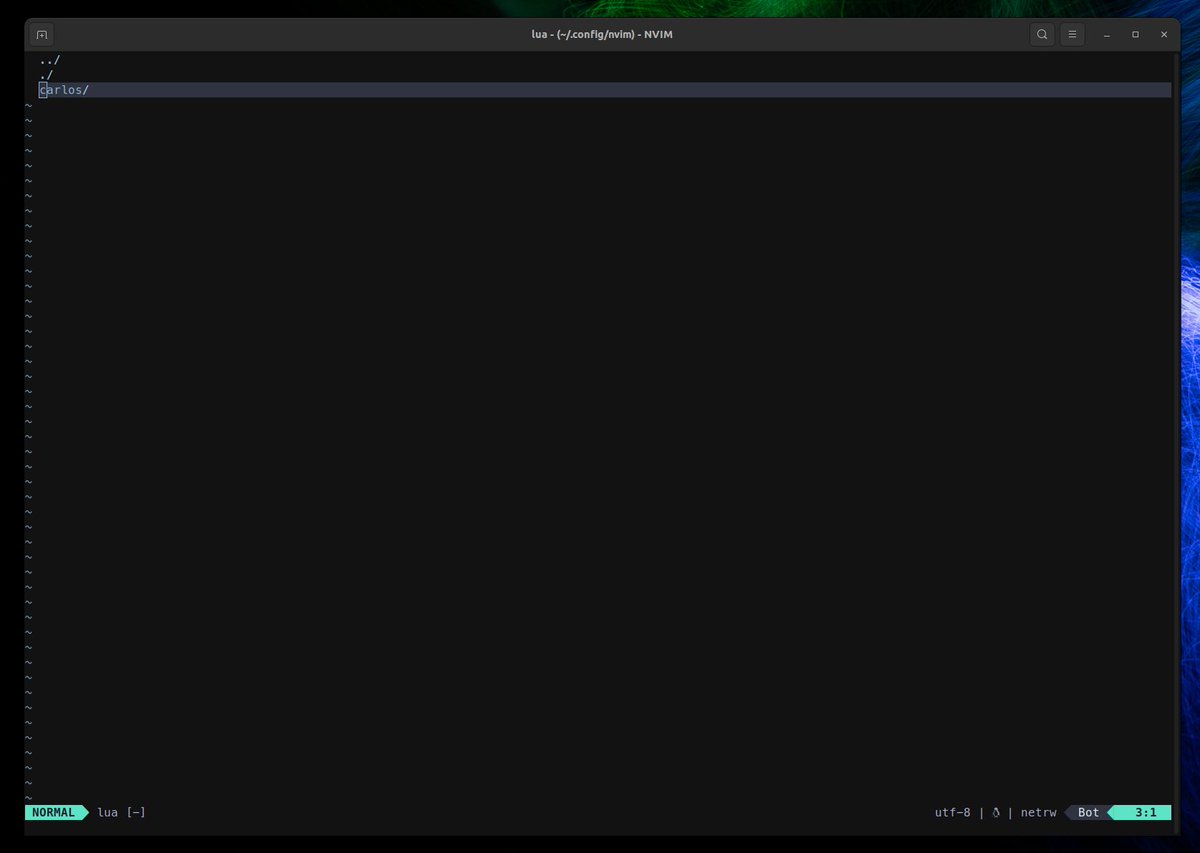Click the search icon in title bar

click(x=1042, y=34)
